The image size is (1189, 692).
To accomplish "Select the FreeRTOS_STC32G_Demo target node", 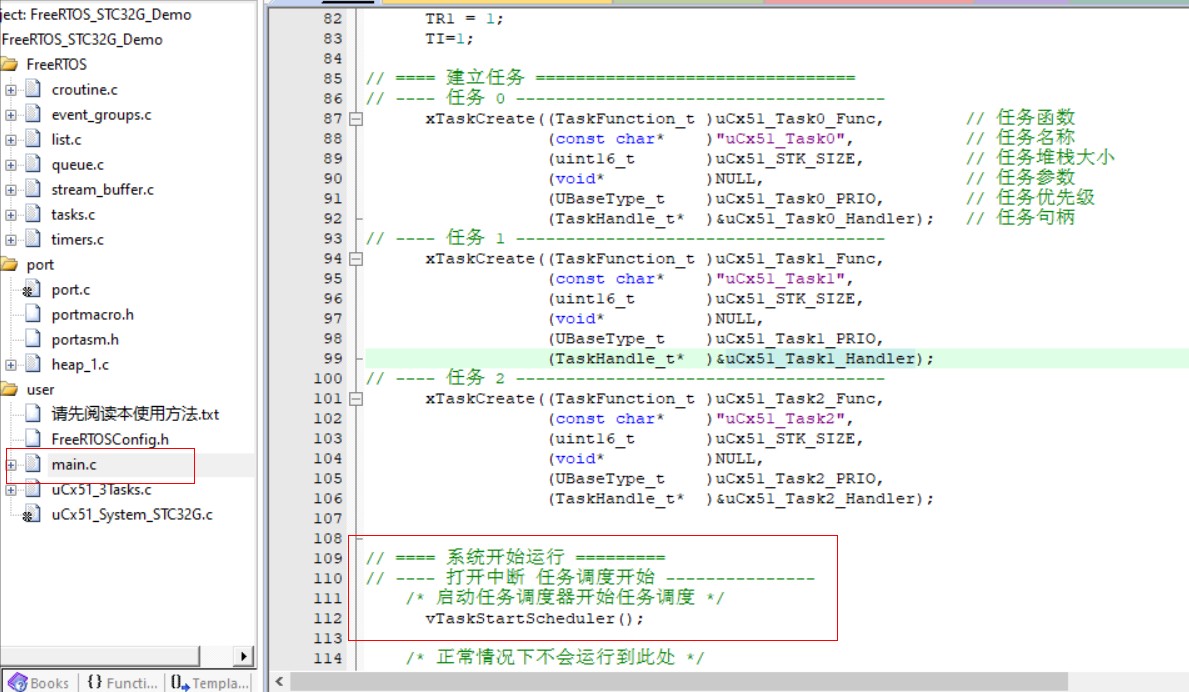I will pos(82,39).
